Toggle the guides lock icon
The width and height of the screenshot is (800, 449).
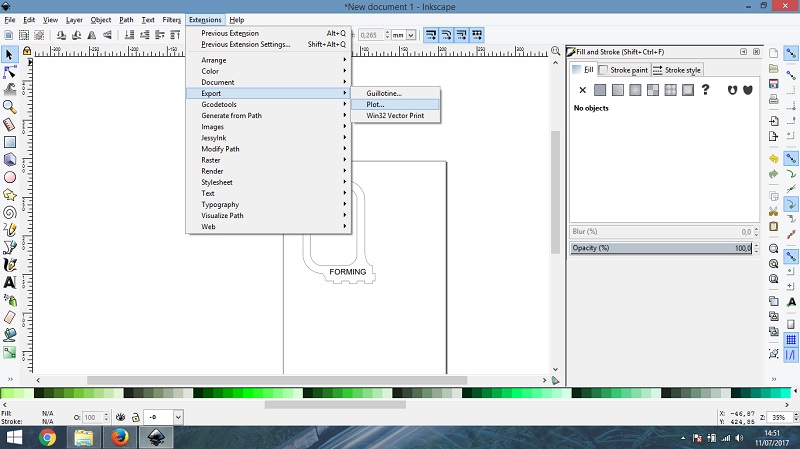coord(27,51)
